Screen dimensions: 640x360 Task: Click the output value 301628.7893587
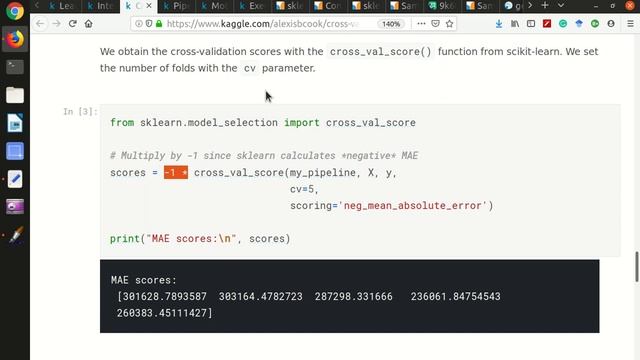tap(165, 296)
